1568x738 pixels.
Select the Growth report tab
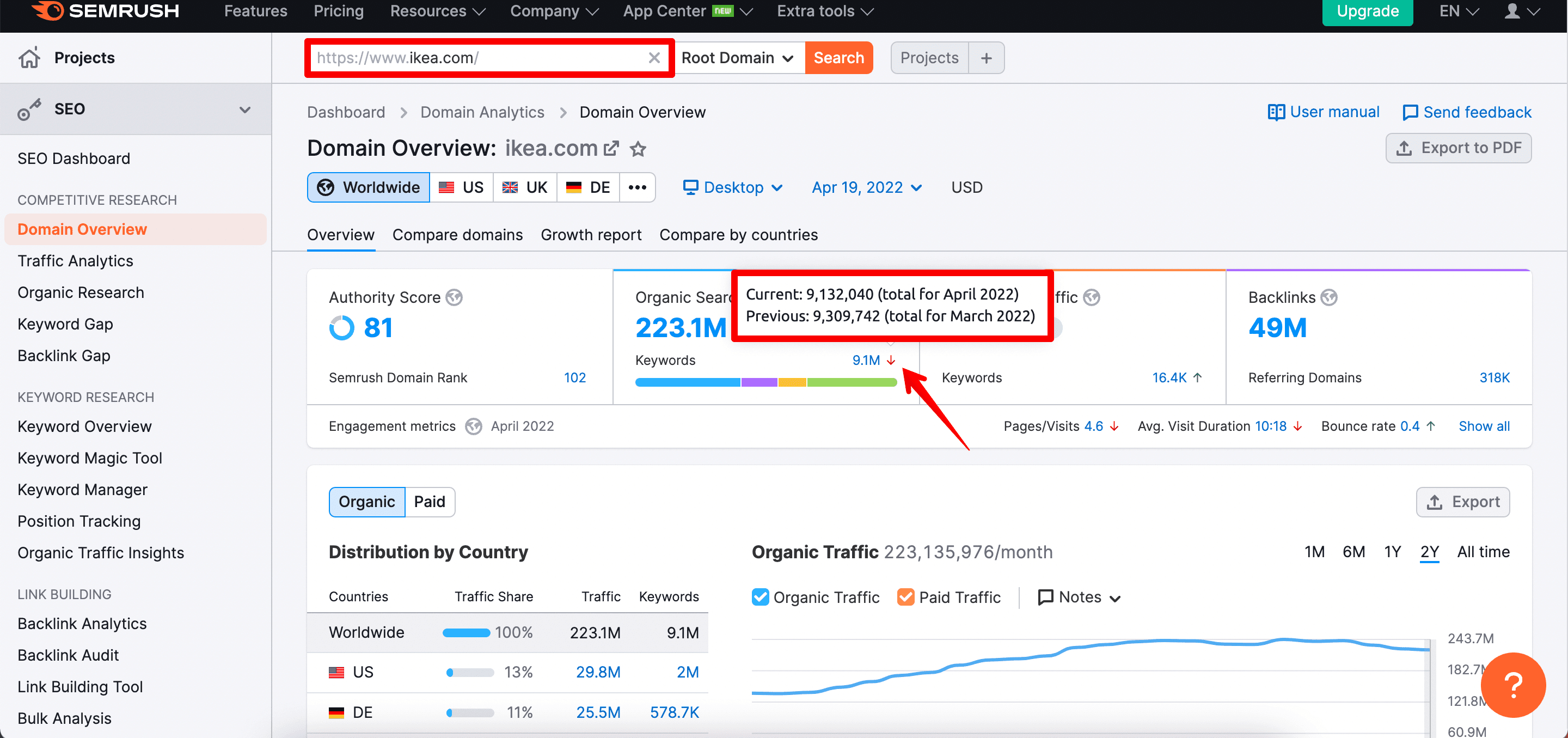591,234
